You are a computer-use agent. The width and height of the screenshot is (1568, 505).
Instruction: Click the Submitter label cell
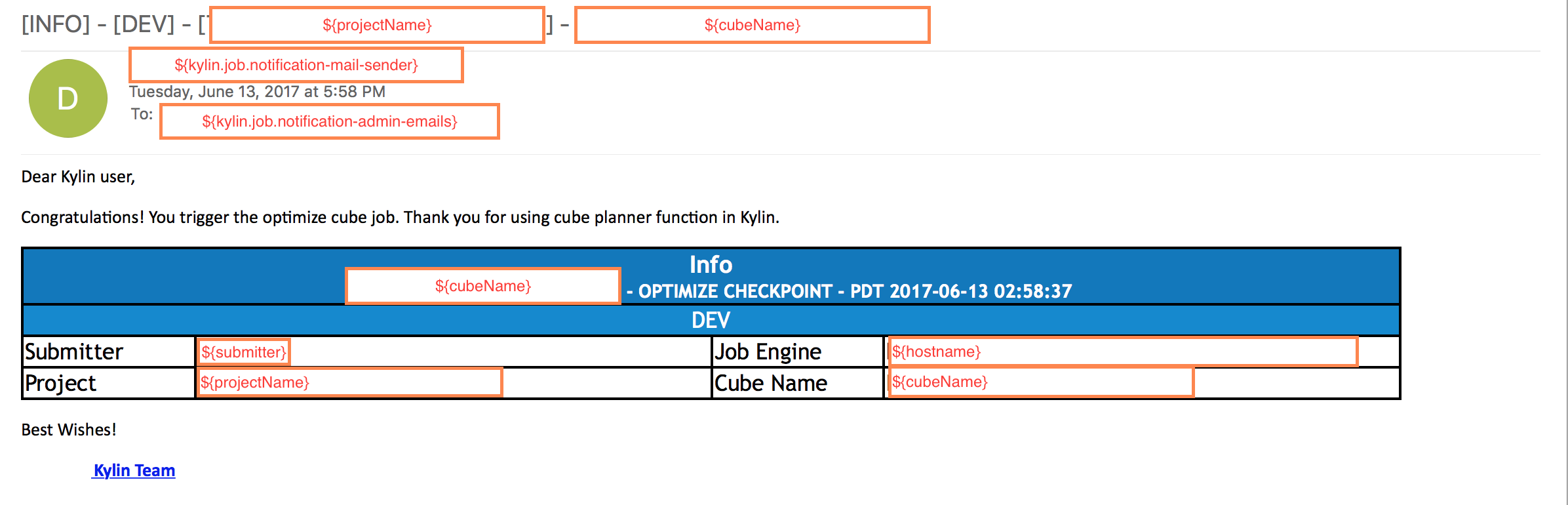tap(74, 352)
